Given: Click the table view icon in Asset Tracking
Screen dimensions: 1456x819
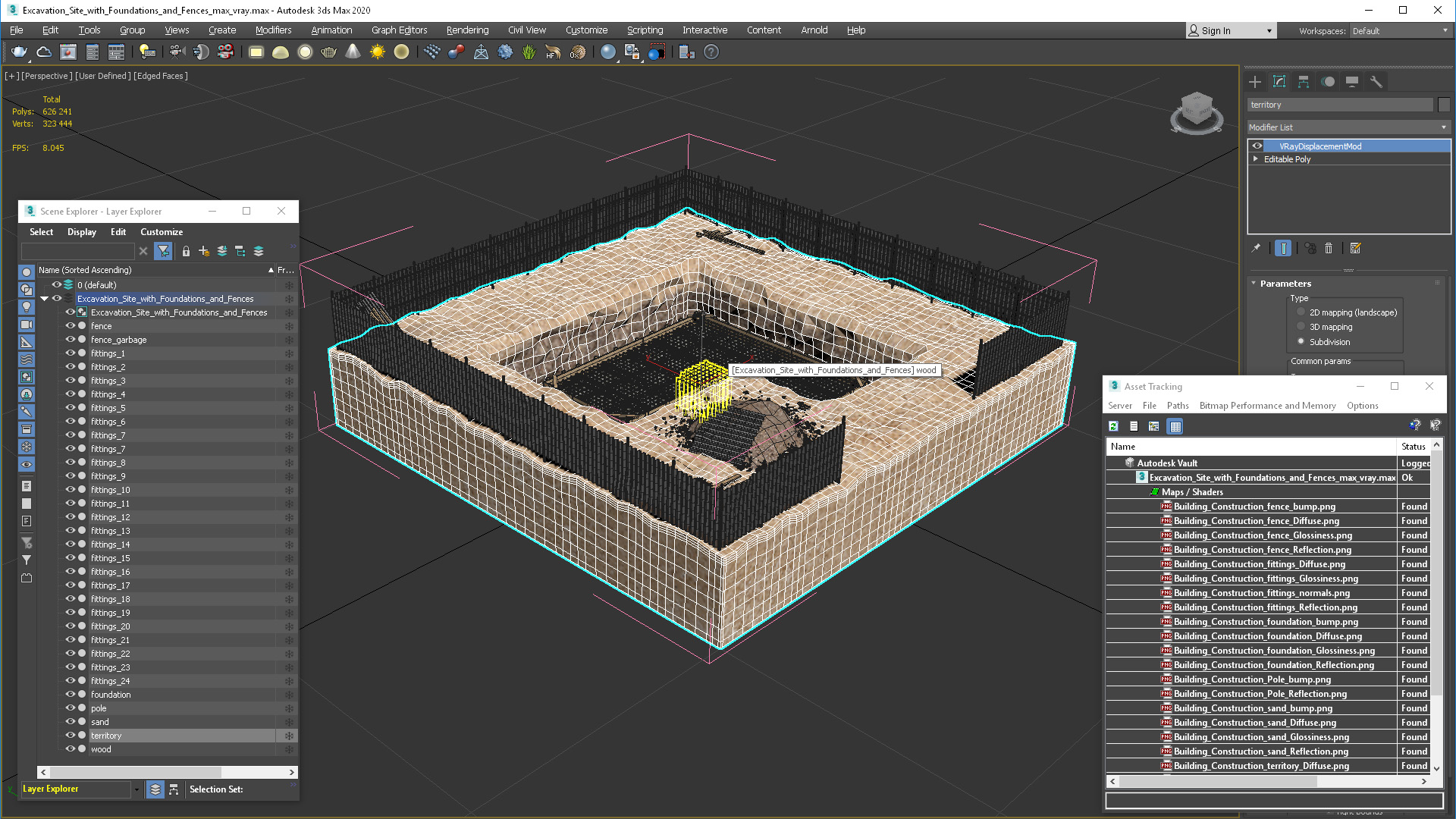Looking at the screenshot, I should point(1175,426).
